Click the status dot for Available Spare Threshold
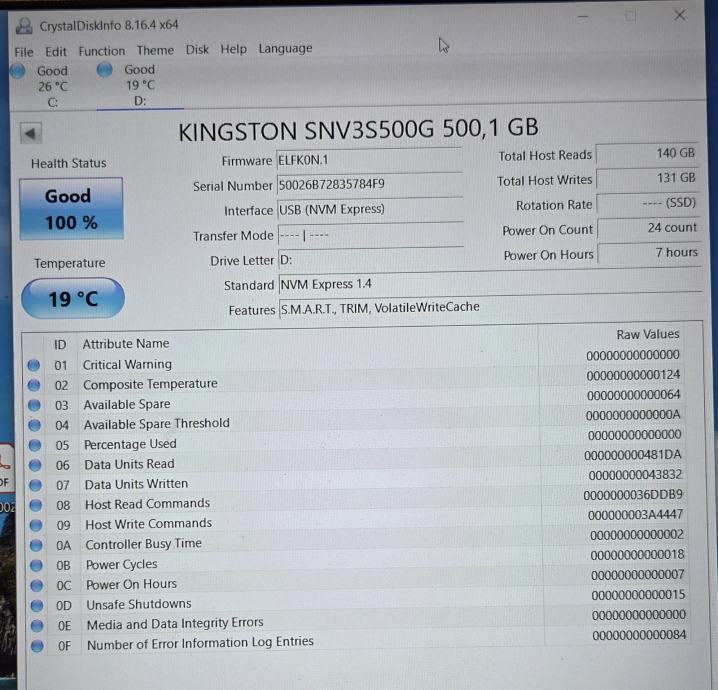 click(x=34, y=425)
